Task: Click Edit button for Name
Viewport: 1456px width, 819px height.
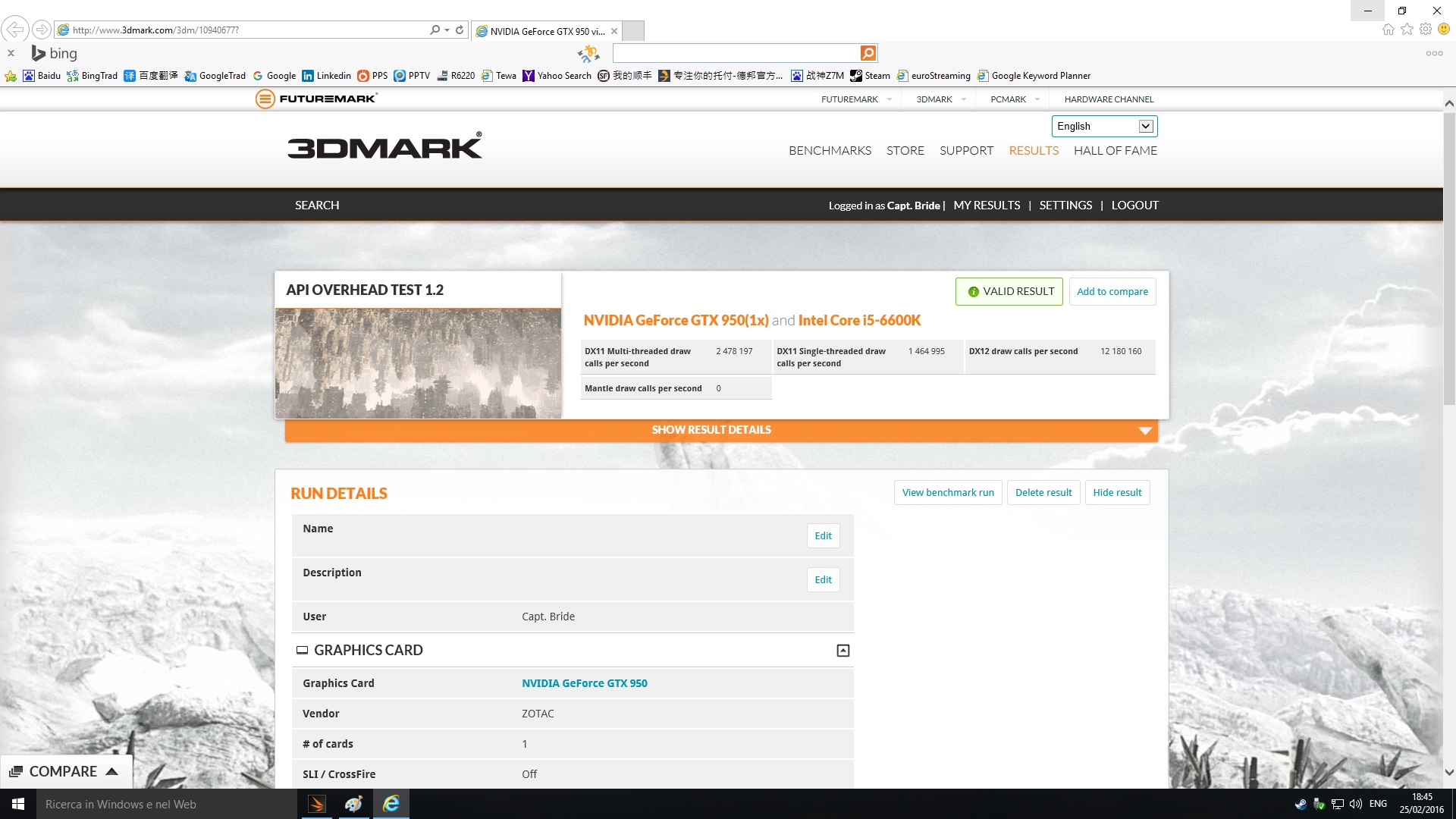Action: tap(823, 536)
